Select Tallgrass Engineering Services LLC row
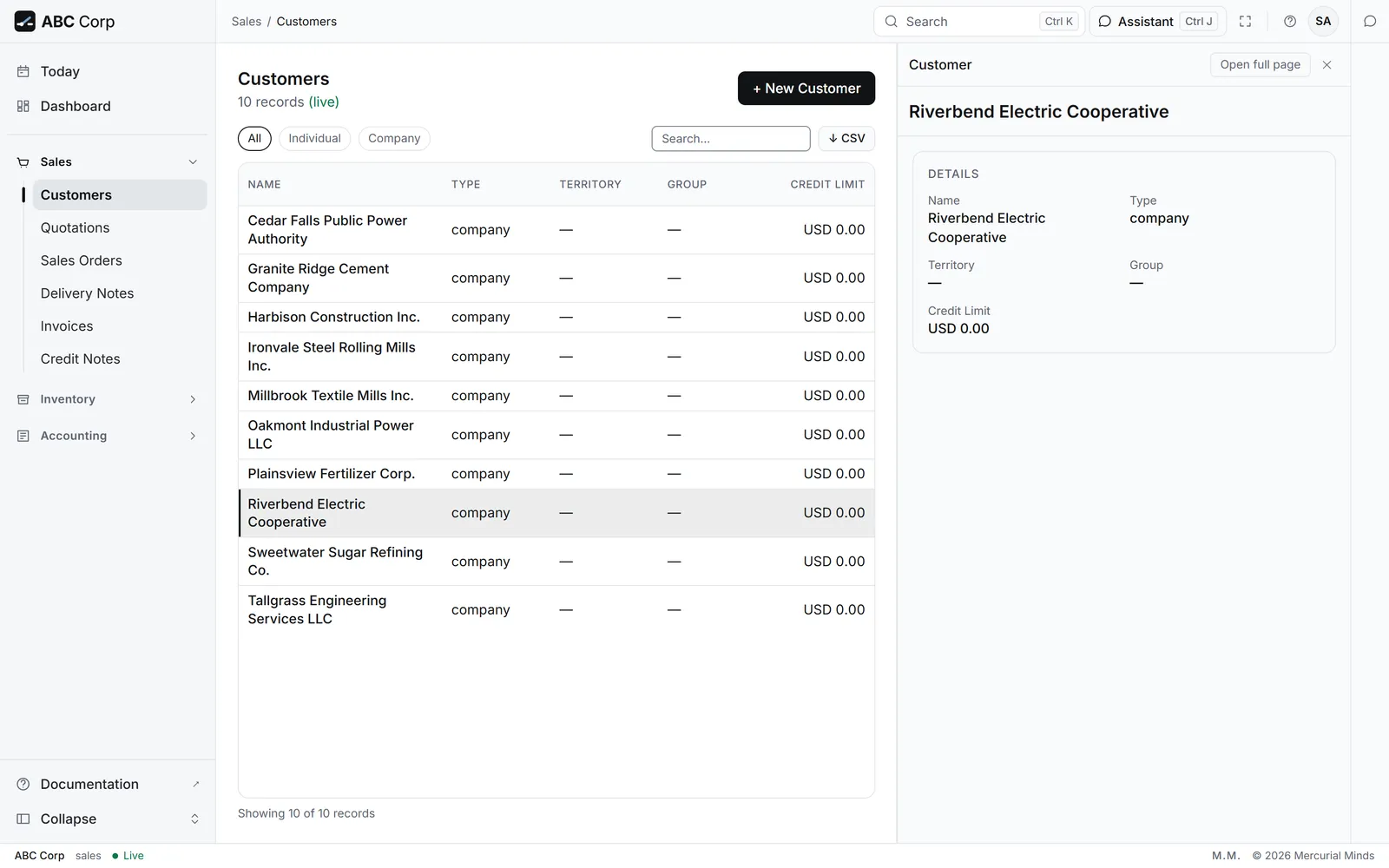This screenshot has width=1389, height=868. pos(556,609)
